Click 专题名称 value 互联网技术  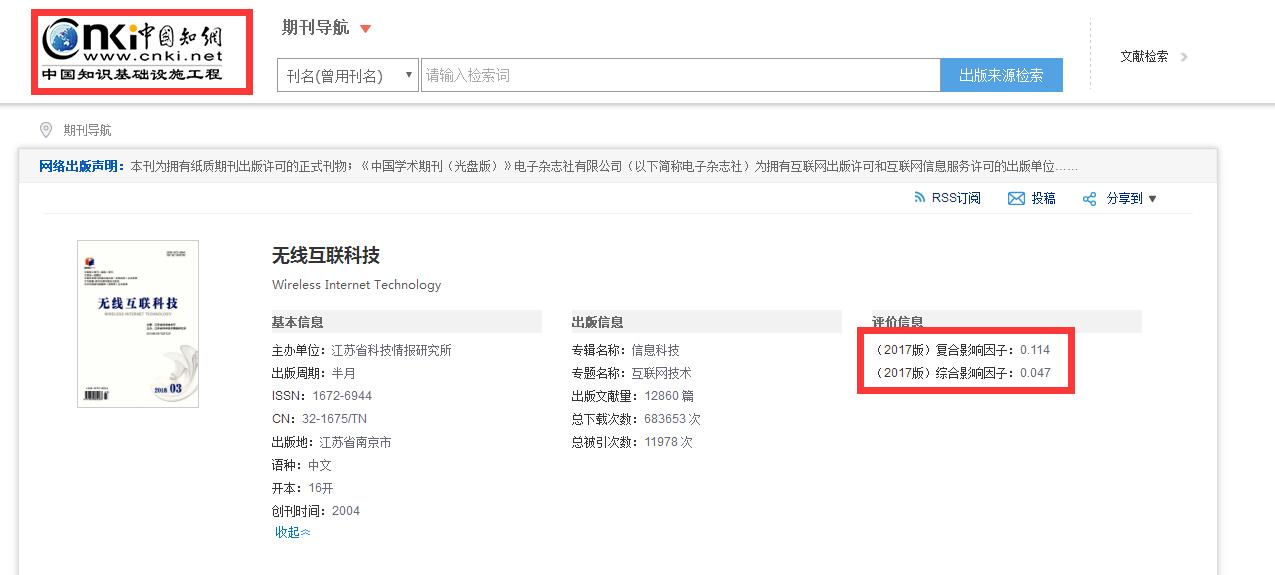coord(661,373)
